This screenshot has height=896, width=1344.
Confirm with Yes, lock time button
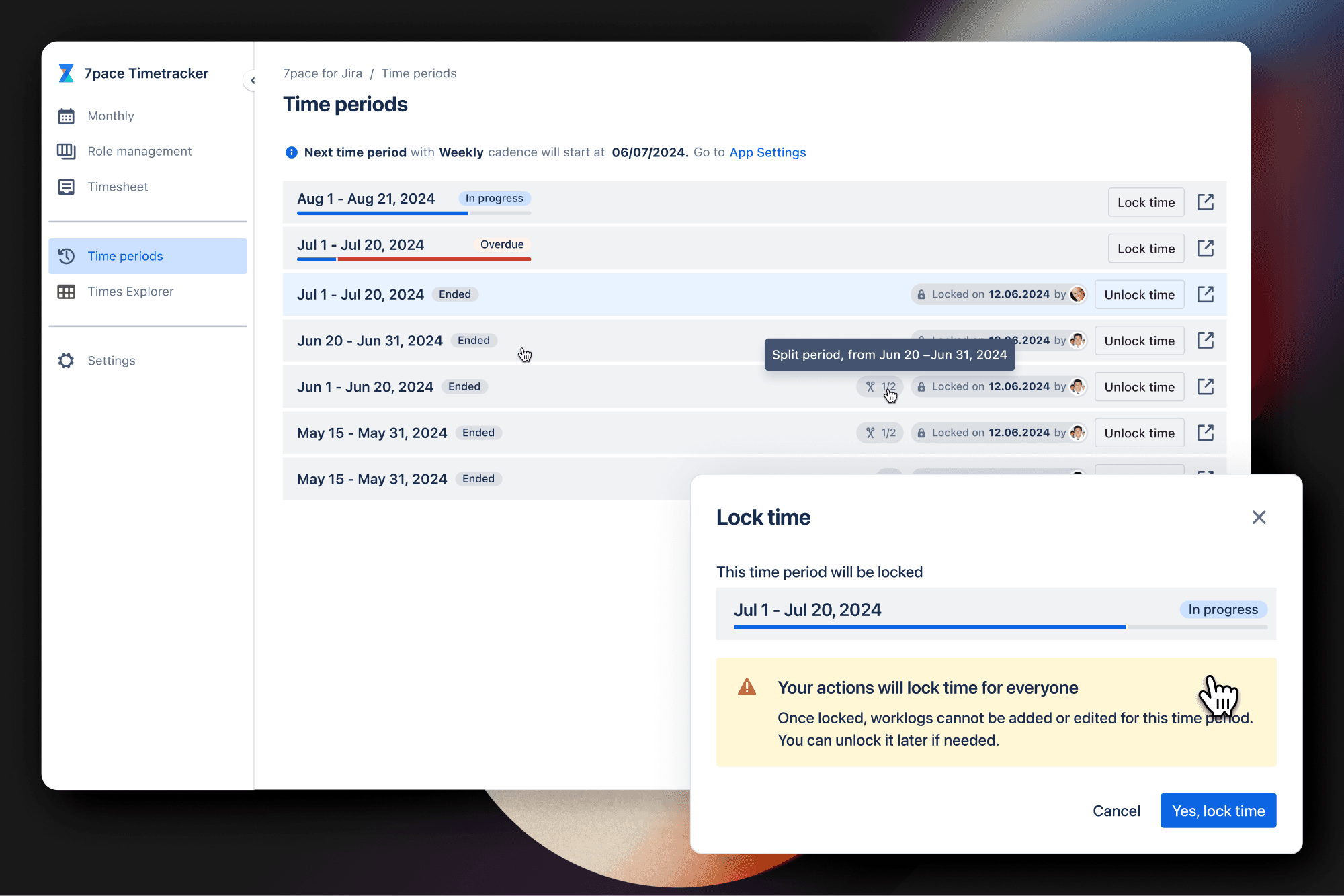pyautogui.click(x=1218, y=811)
